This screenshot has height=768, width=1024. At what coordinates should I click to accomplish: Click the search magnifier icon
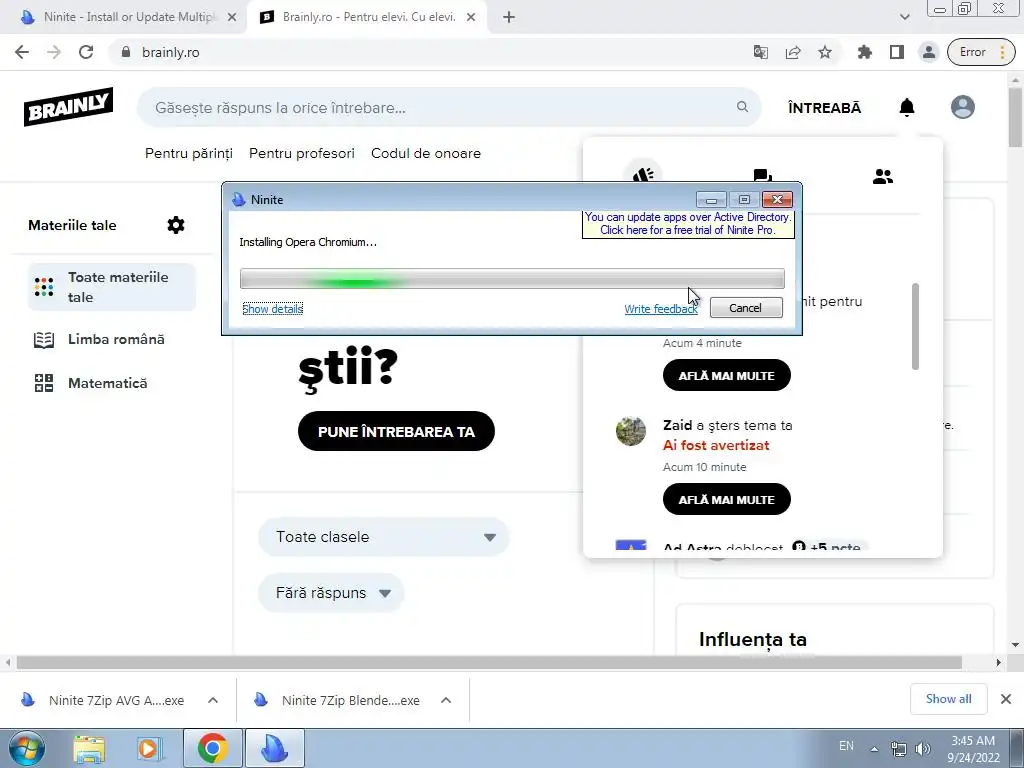click(x=743, y=106)
